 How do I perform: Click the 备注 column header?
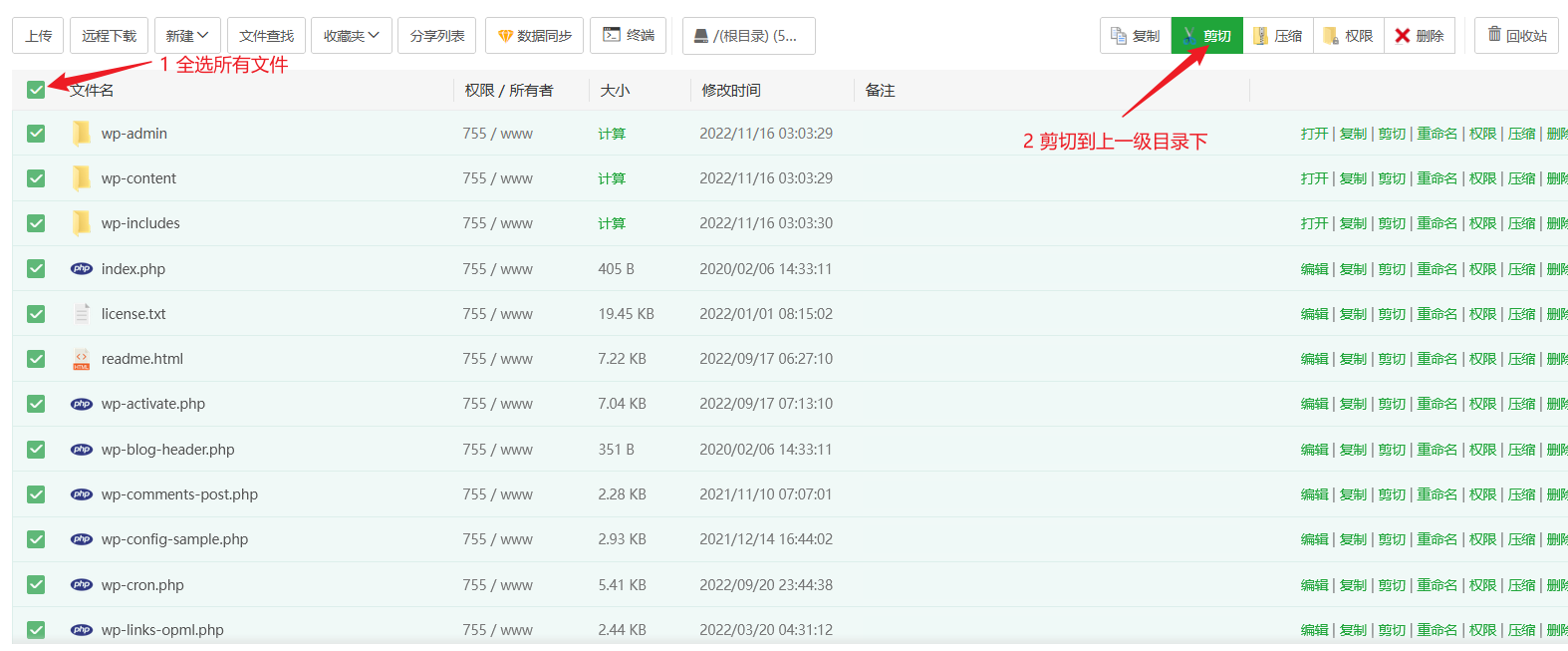[880, 91]
